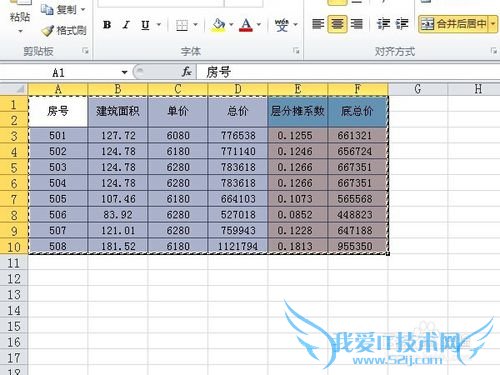This screenshot has height=375, width=500.
Task: Select row 11 header
Action: [x=14, y=263]
